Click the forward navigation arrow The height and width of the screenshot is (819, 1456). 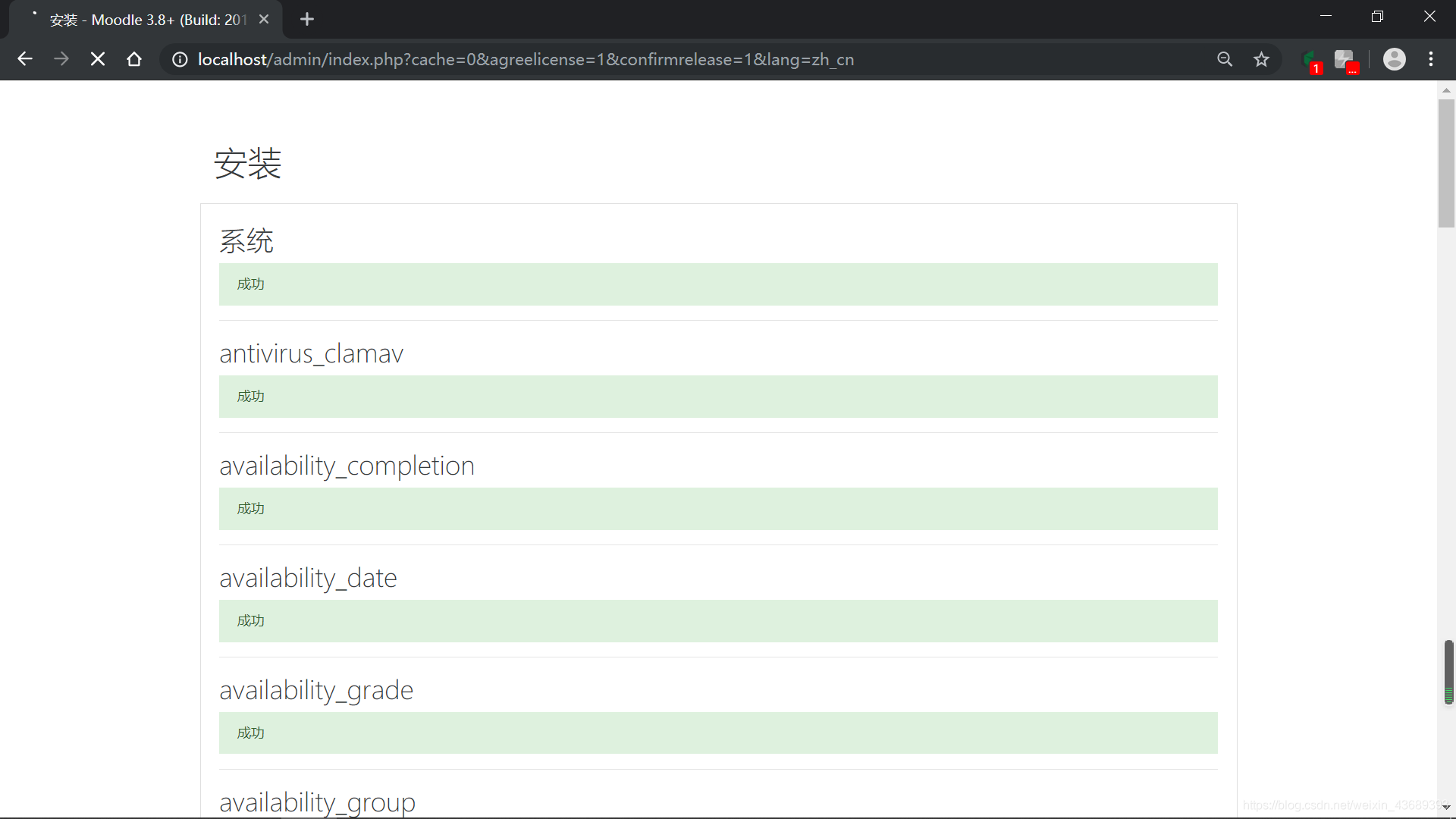tap(61, 59)
